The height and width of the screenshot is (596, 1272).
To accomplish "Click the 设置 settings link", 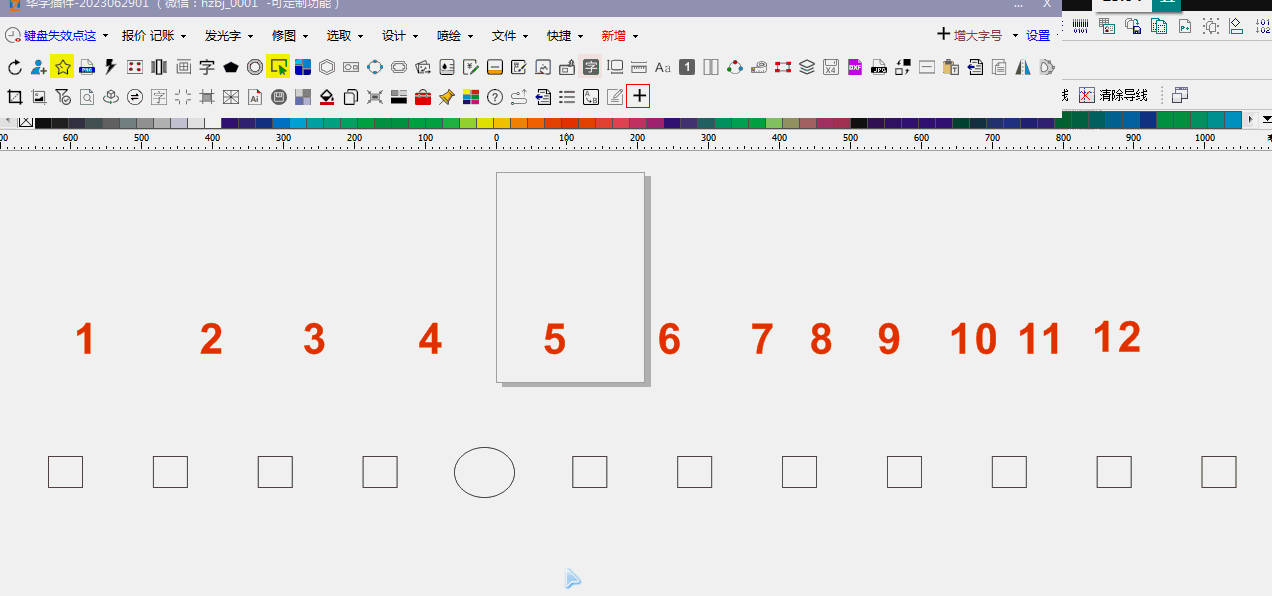I will 1038,35.
